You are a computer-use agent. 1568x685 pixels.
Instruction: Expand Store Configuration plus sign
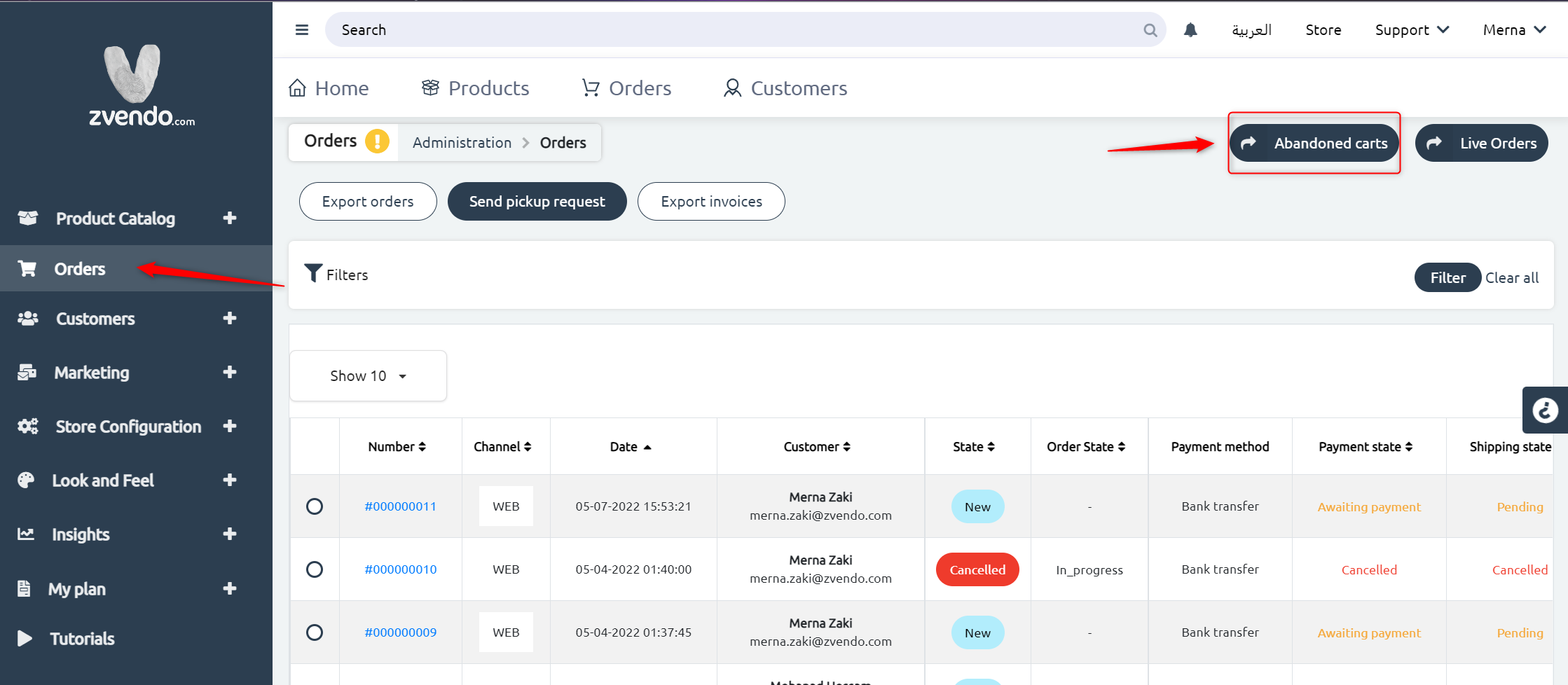pos(230,426)
